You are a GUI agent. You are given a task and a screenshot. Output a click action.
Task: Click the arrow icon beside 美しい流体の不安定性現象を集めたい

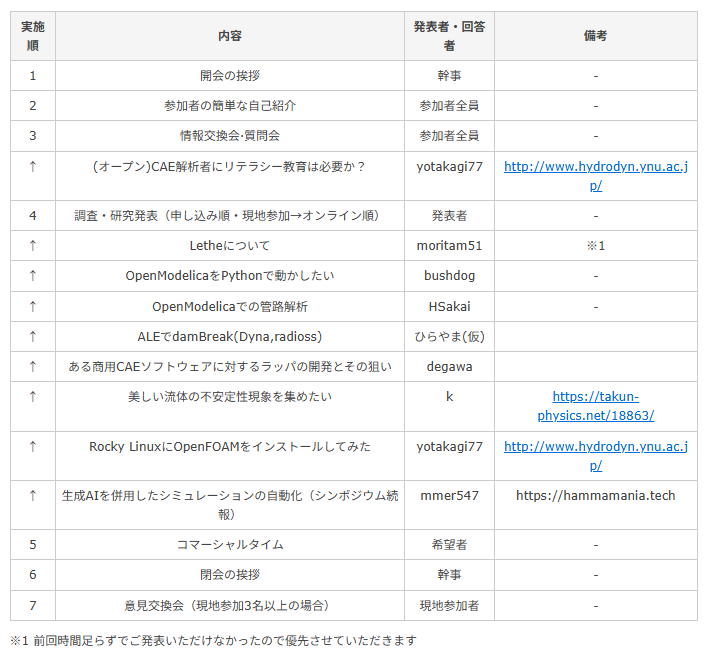coord(33,398)
